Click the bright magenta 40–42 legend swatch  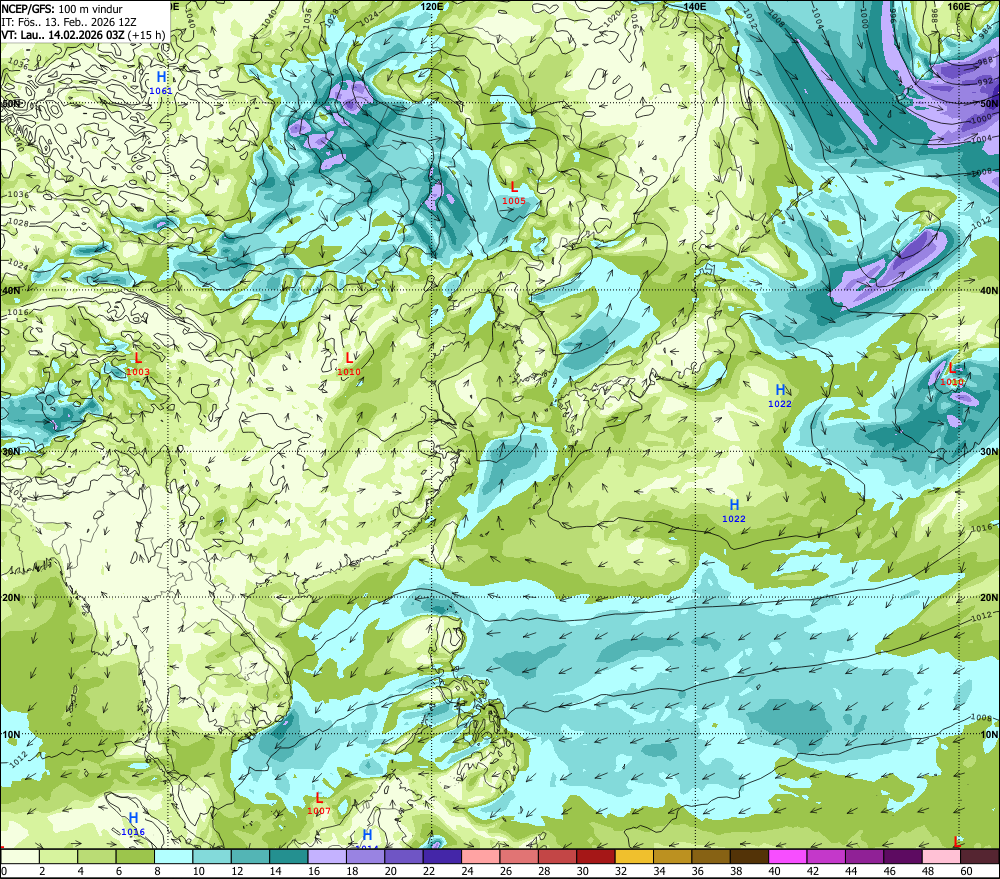coord(788,857)
